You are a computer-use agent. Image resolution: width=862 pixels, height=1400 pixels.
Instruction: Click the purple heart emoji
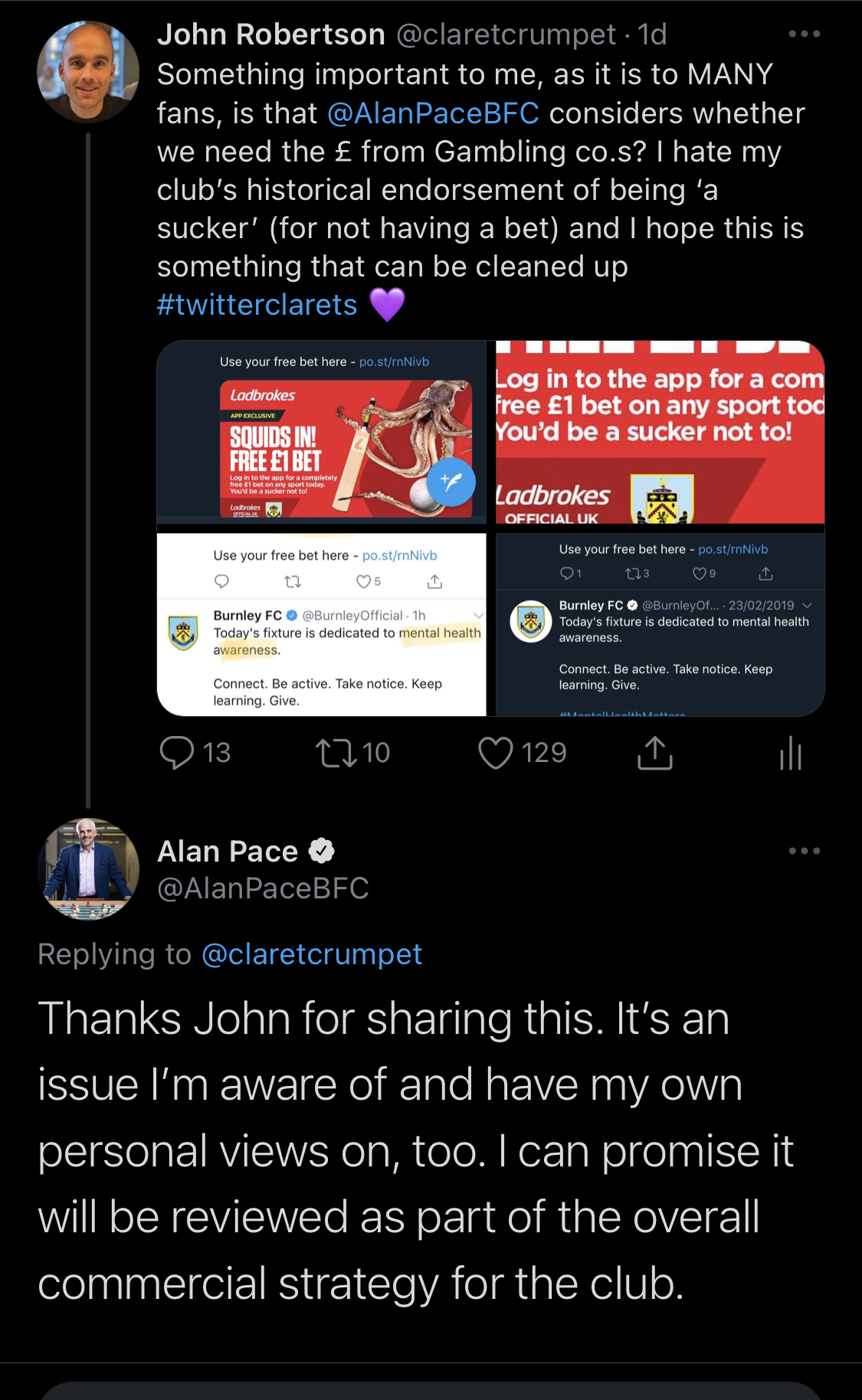387,305
